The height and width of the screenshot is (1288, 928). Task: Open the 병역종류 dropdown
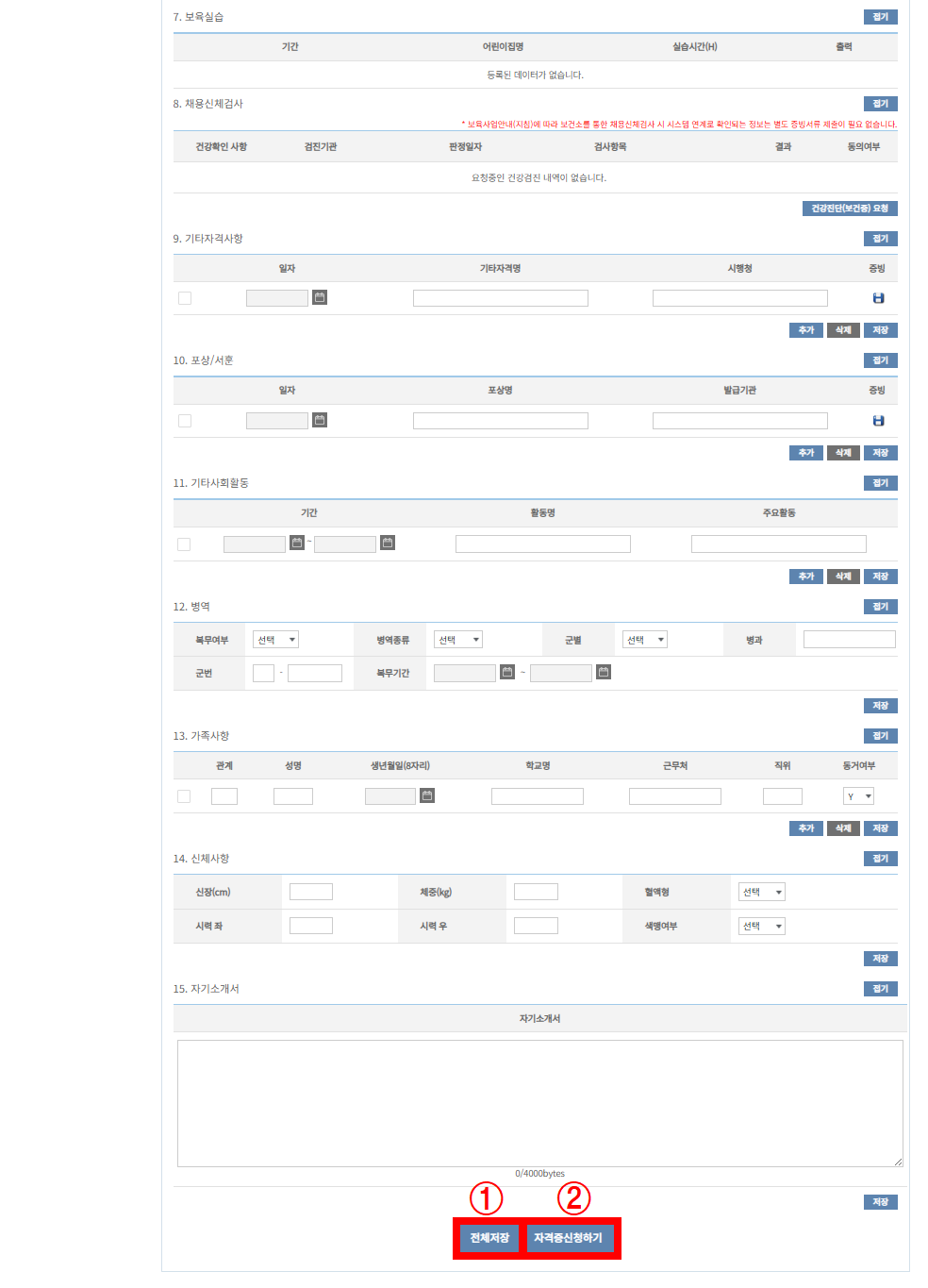point(458,640)
